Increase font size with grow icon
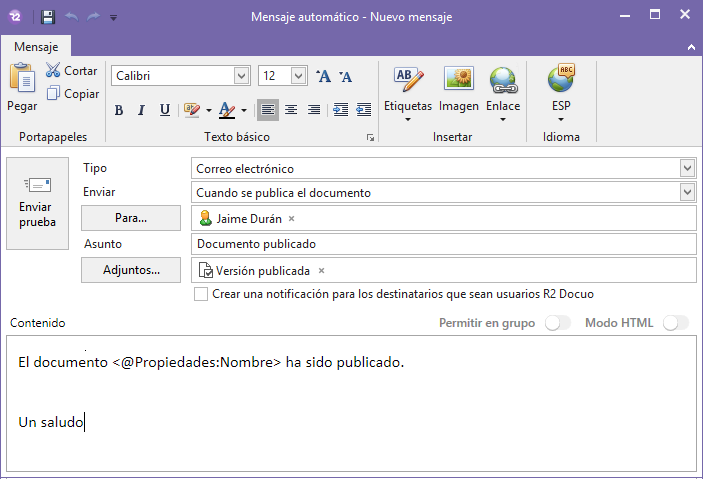Screen dimensions: 703x479 (x=323, y=76)
